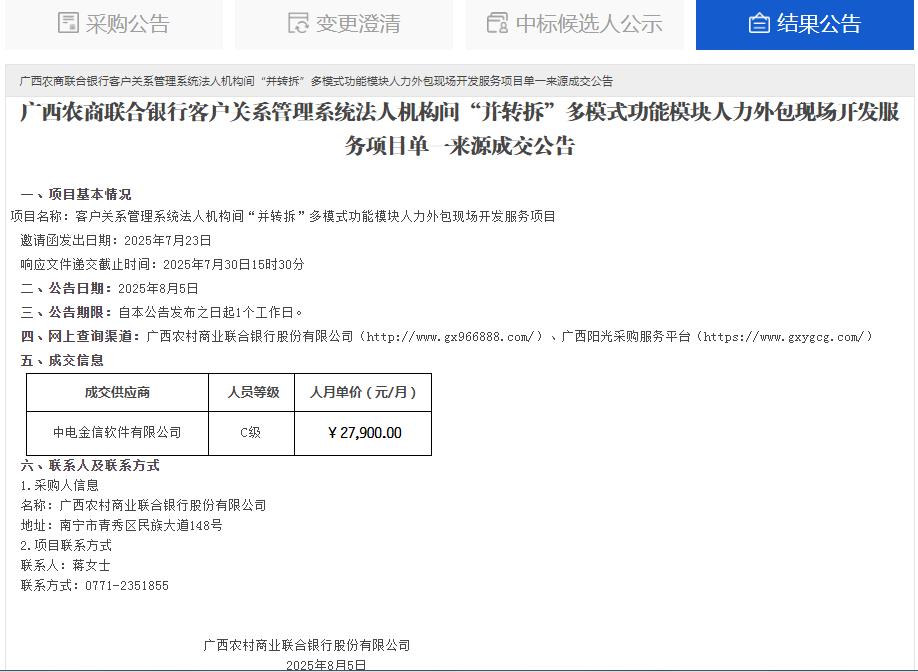This screenshot has height=672, width=918.
Task: Click the large bold announcement heading
Action: pyautogui.click(x=460, y=128)
